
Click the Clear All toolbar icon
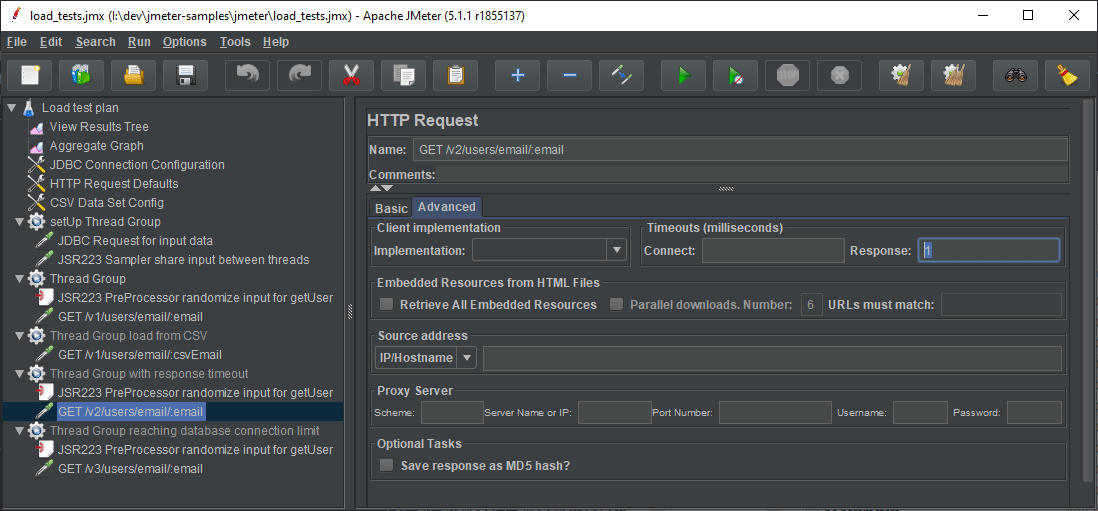click(953, 75)
